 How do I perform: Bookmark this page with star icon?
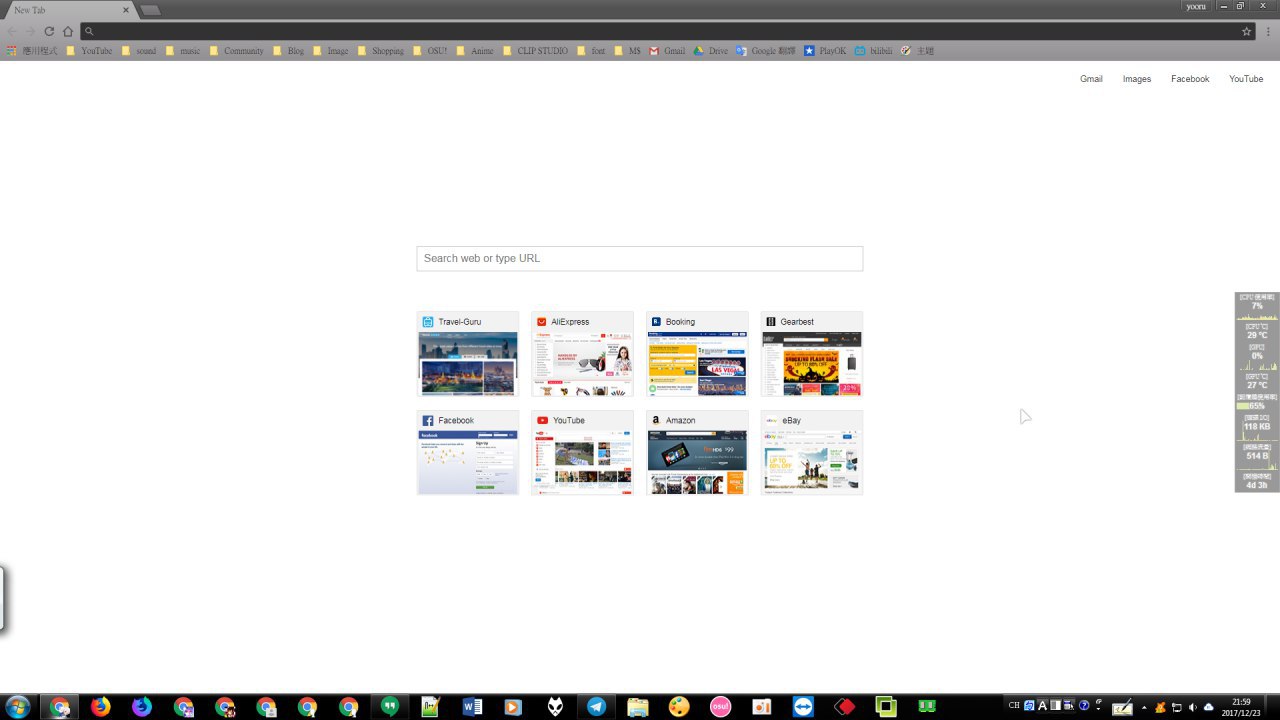pyautogui.click(x=1246, y=31)
